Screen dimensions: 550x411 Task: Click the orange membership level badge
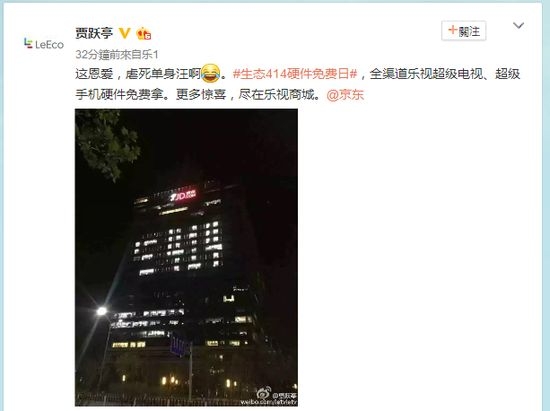click(x=144, y=34)
